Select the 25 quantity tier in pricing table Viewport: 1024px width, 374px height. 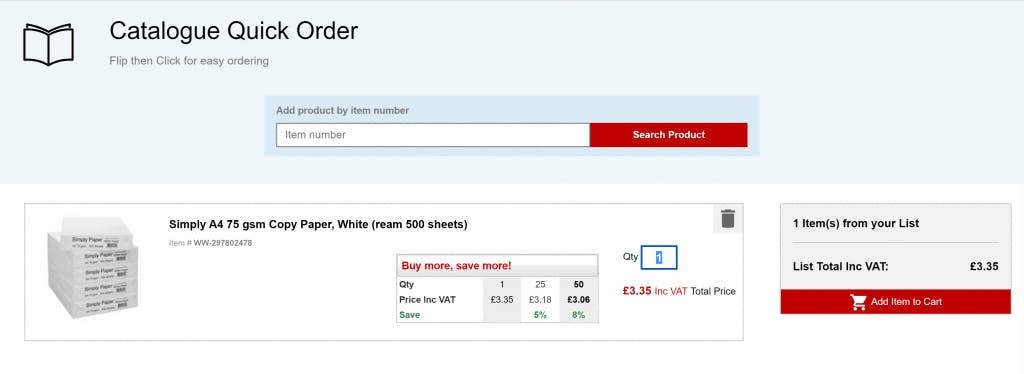point(540,285)
